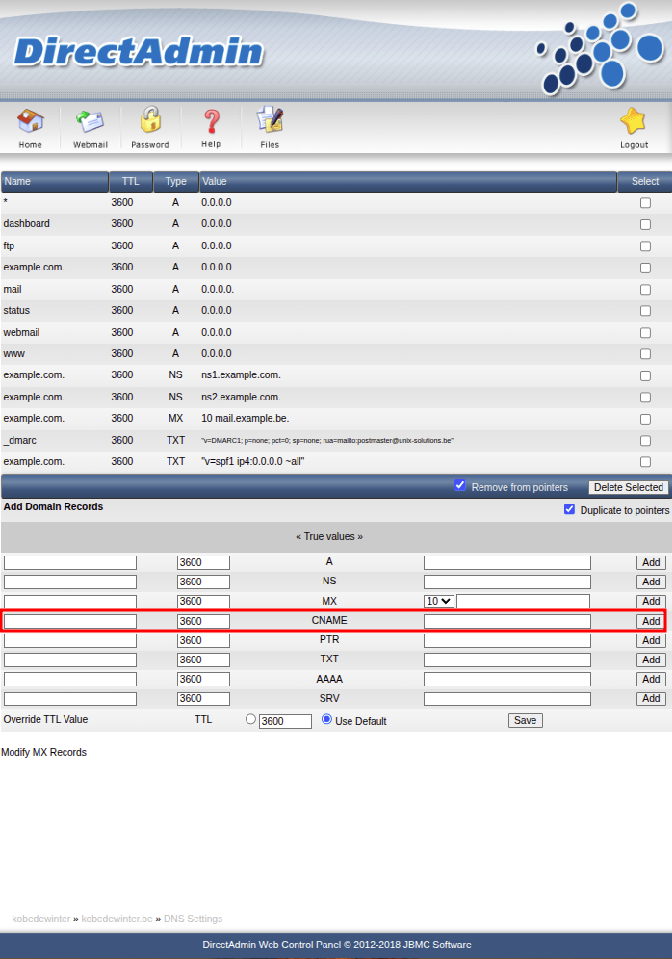672x959 pixels.
Task: Click the DirectAdmin logo
Action: [x=138, y=51]
